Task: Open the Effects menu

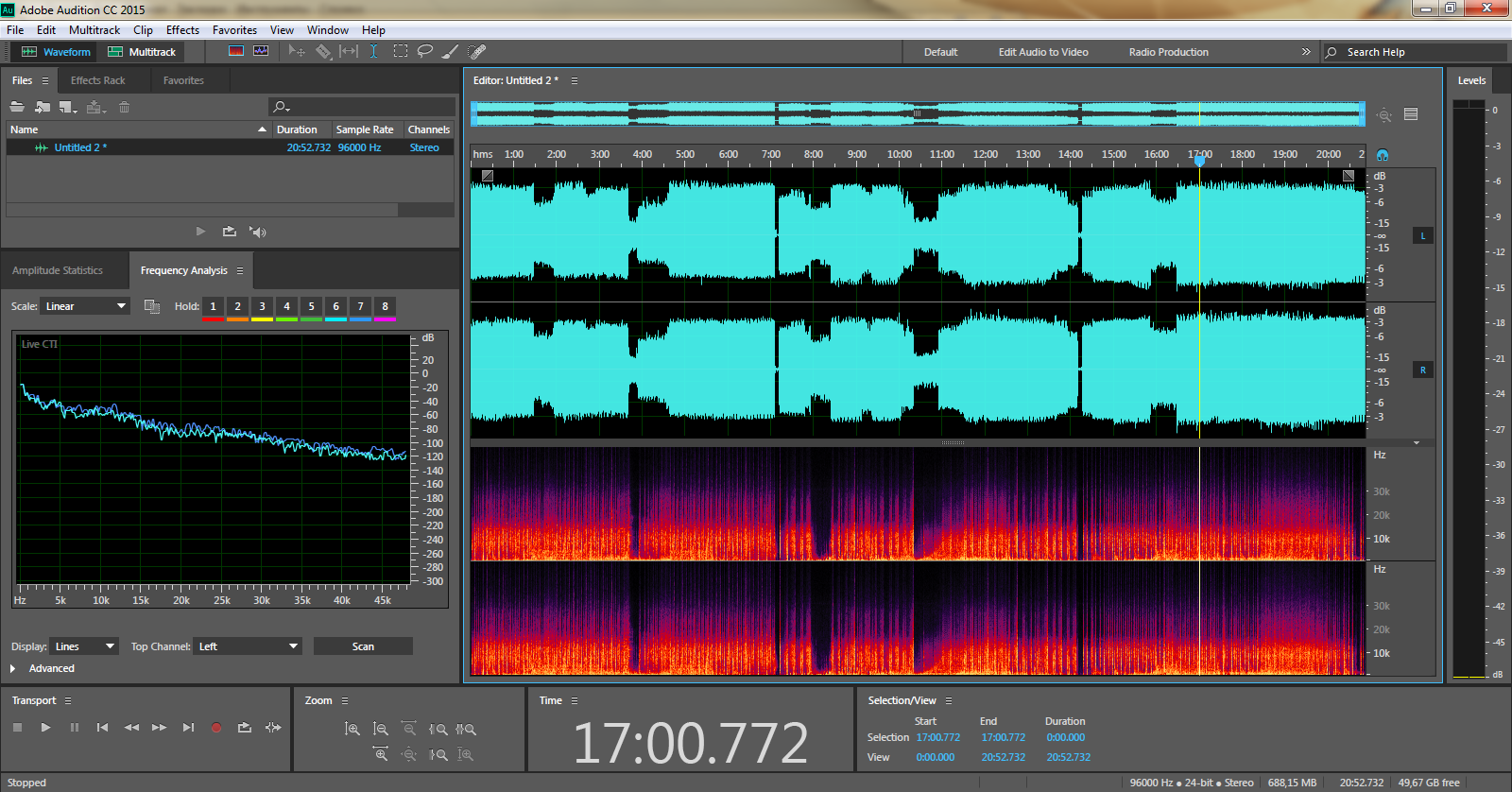Action: pyautogui.click(x=182, y=30)
